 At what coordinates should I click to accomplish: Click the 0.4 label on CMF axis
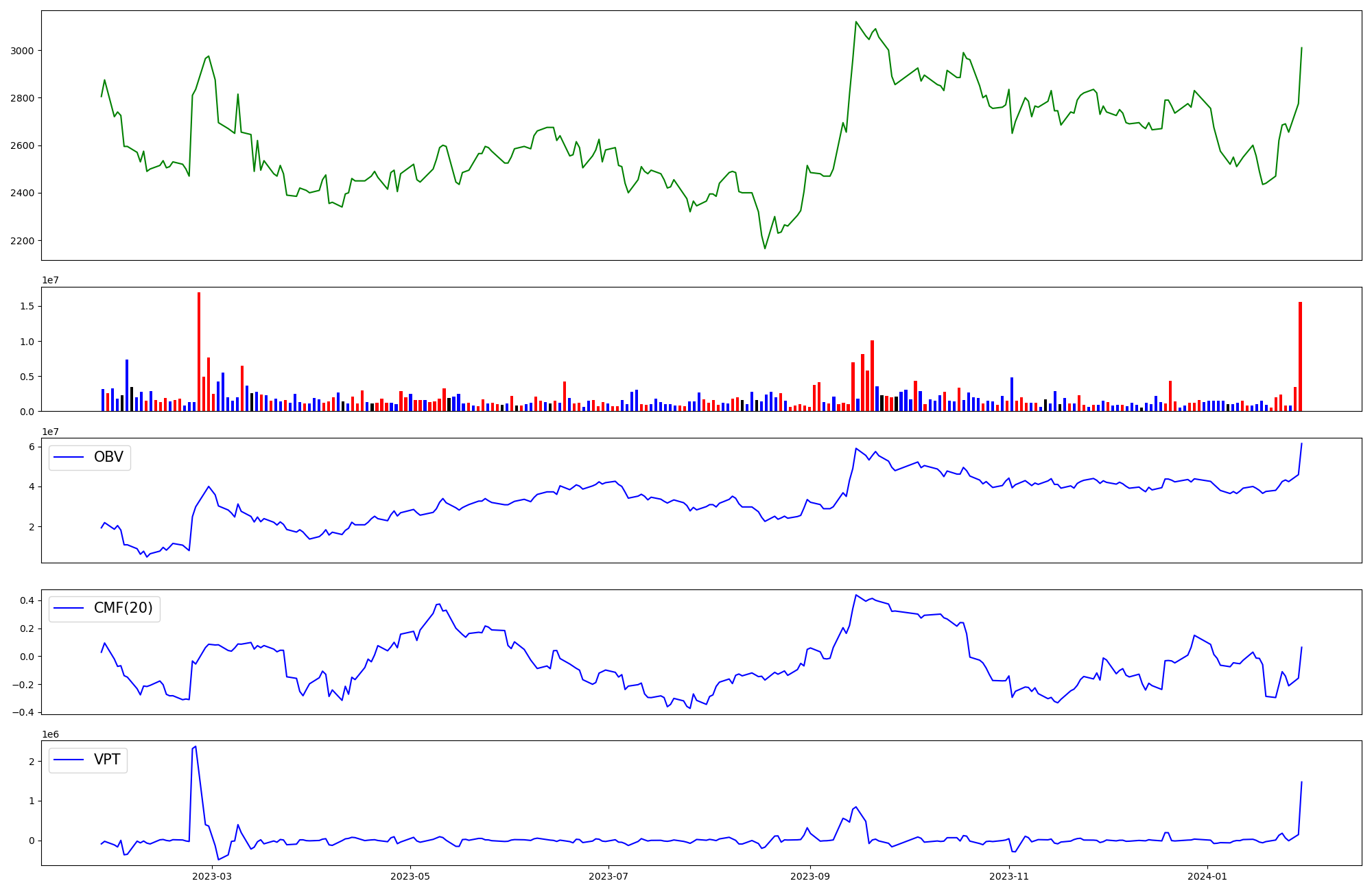tap(27, 600)
